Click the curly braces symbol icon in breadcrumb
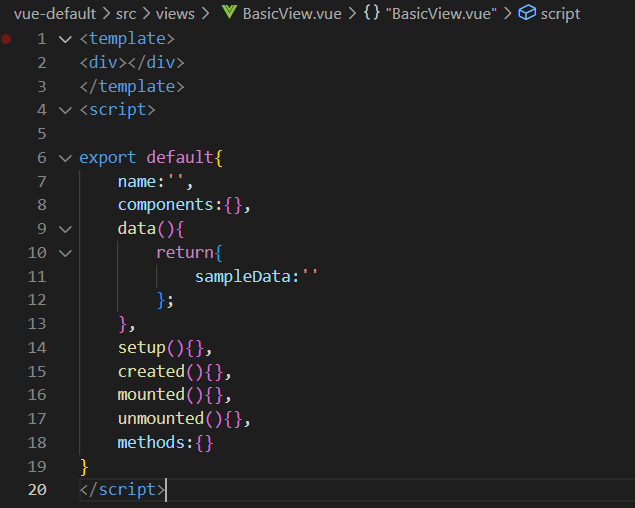 [x=372, y=13]
